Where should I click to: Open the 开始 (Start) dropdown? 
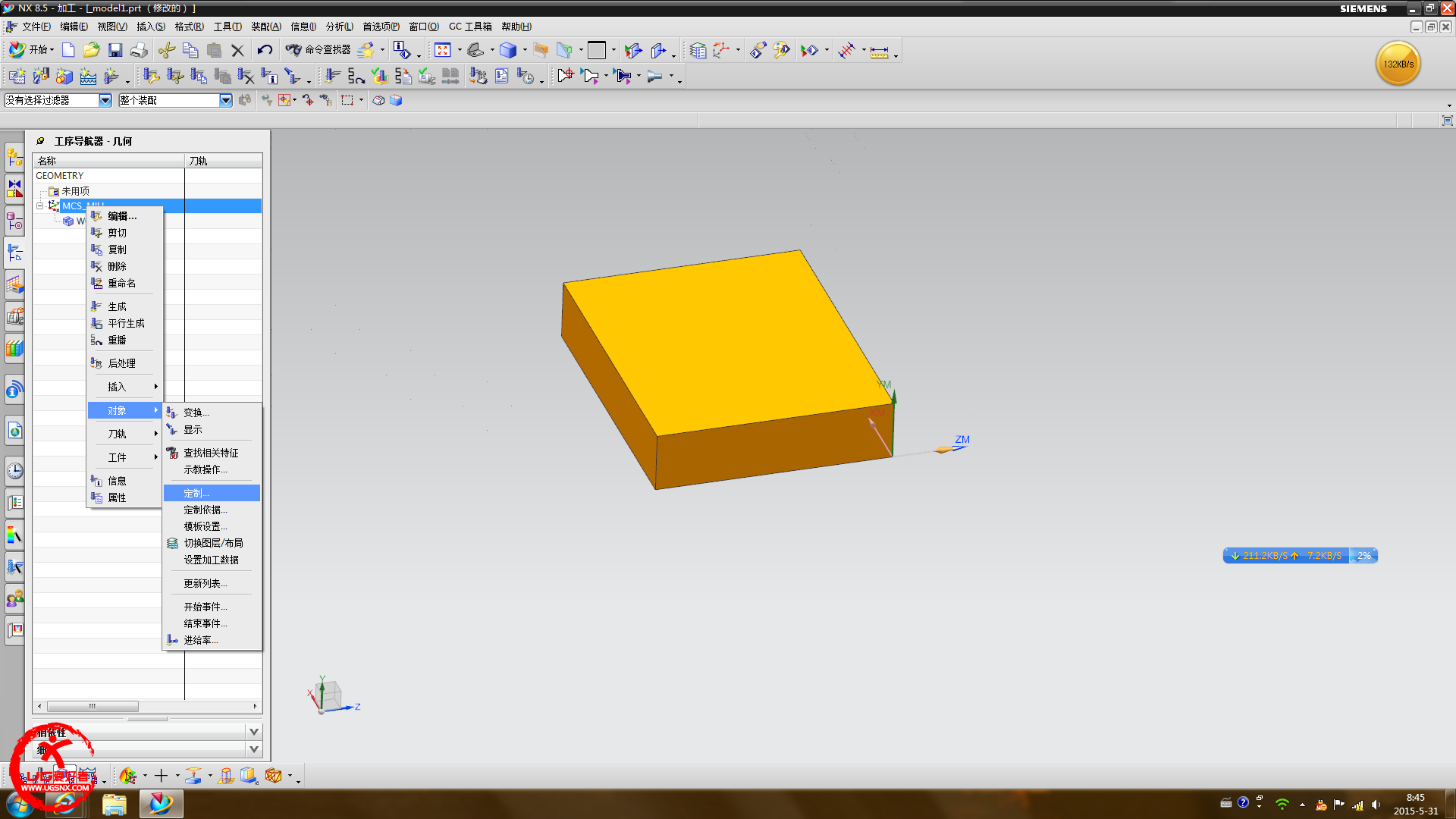tap(31, 50)
